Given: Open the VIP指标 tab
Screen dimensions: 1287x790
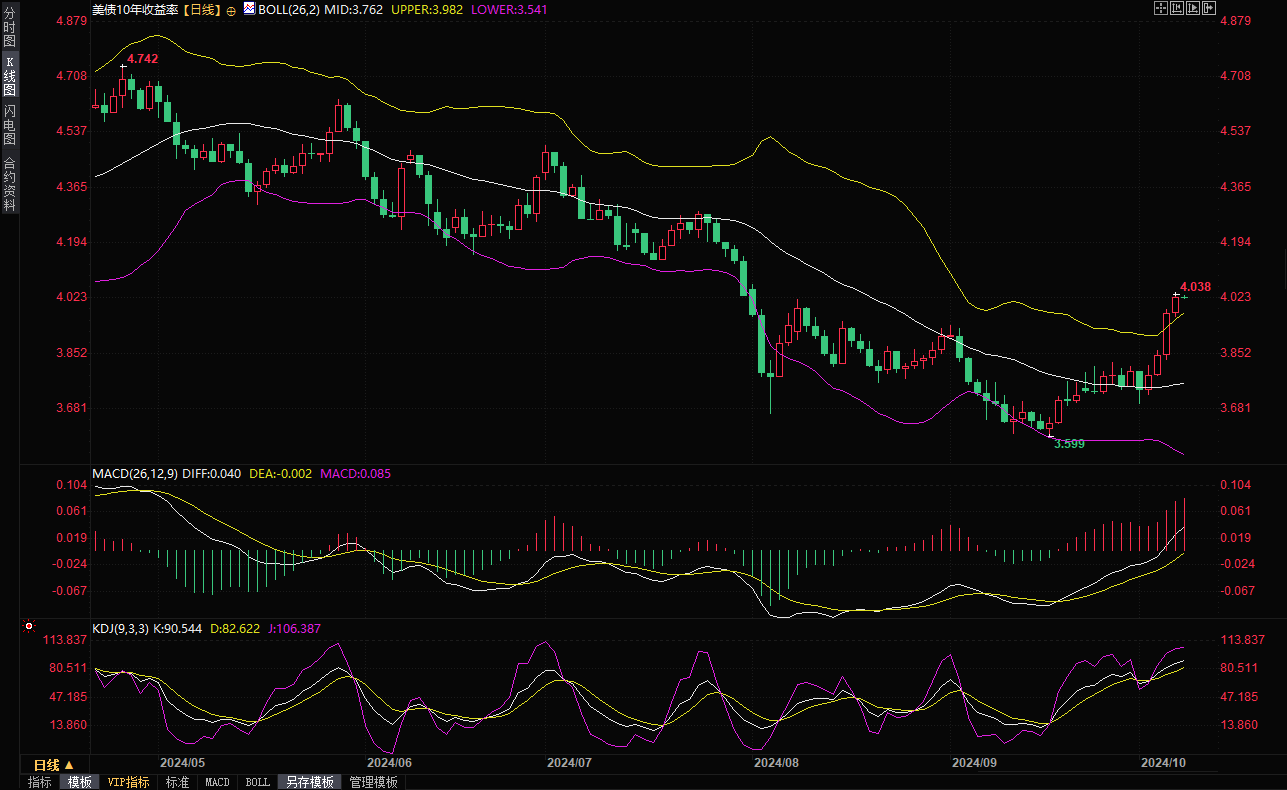Looking at the screenshot, I should [128, 782].
